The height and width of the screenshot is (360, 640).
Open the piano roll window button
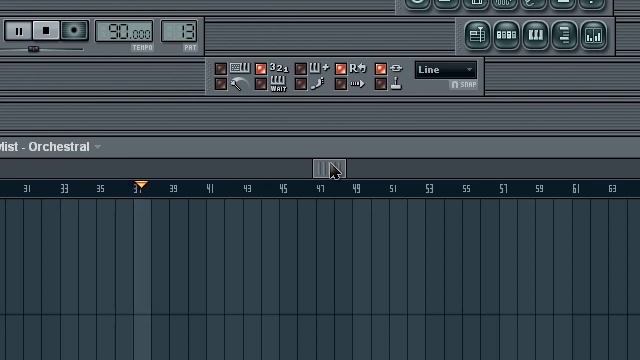(536, 36)
